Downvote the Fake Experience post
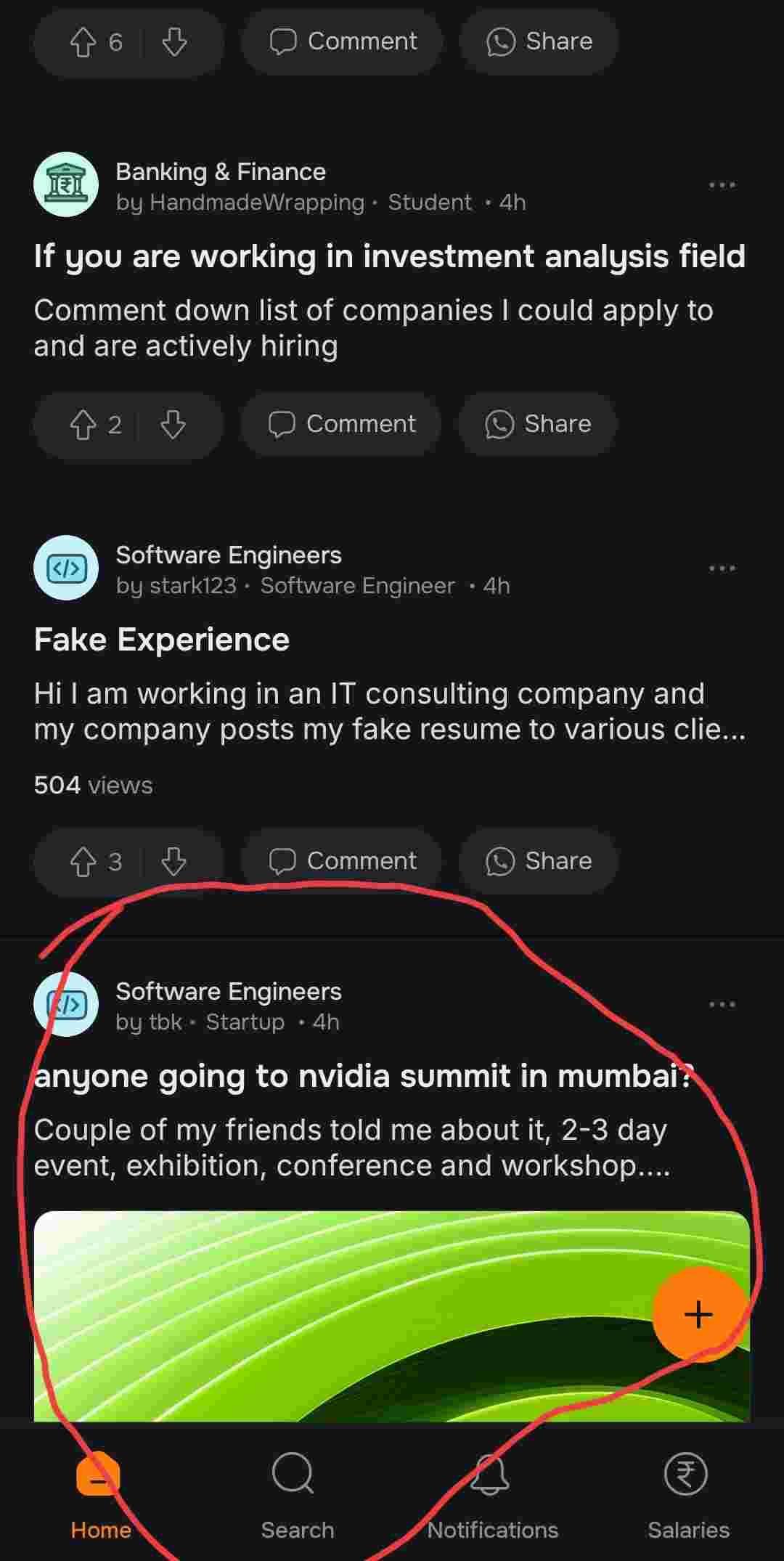This screenshot has height=1561, width=784. [x=174, y=862]
